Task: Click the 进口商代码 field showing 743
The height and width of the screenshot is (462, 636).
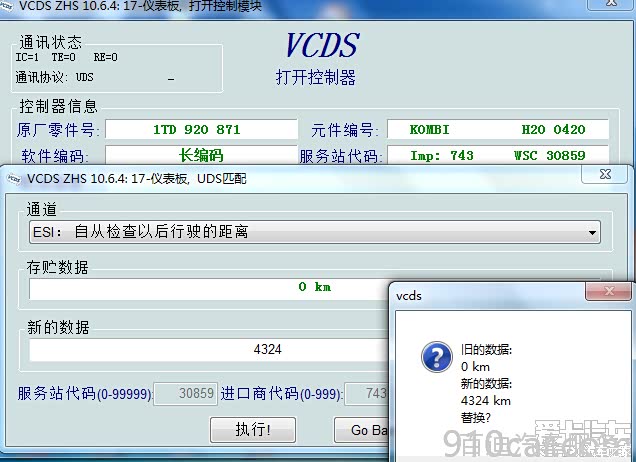Action: (366, 393)
